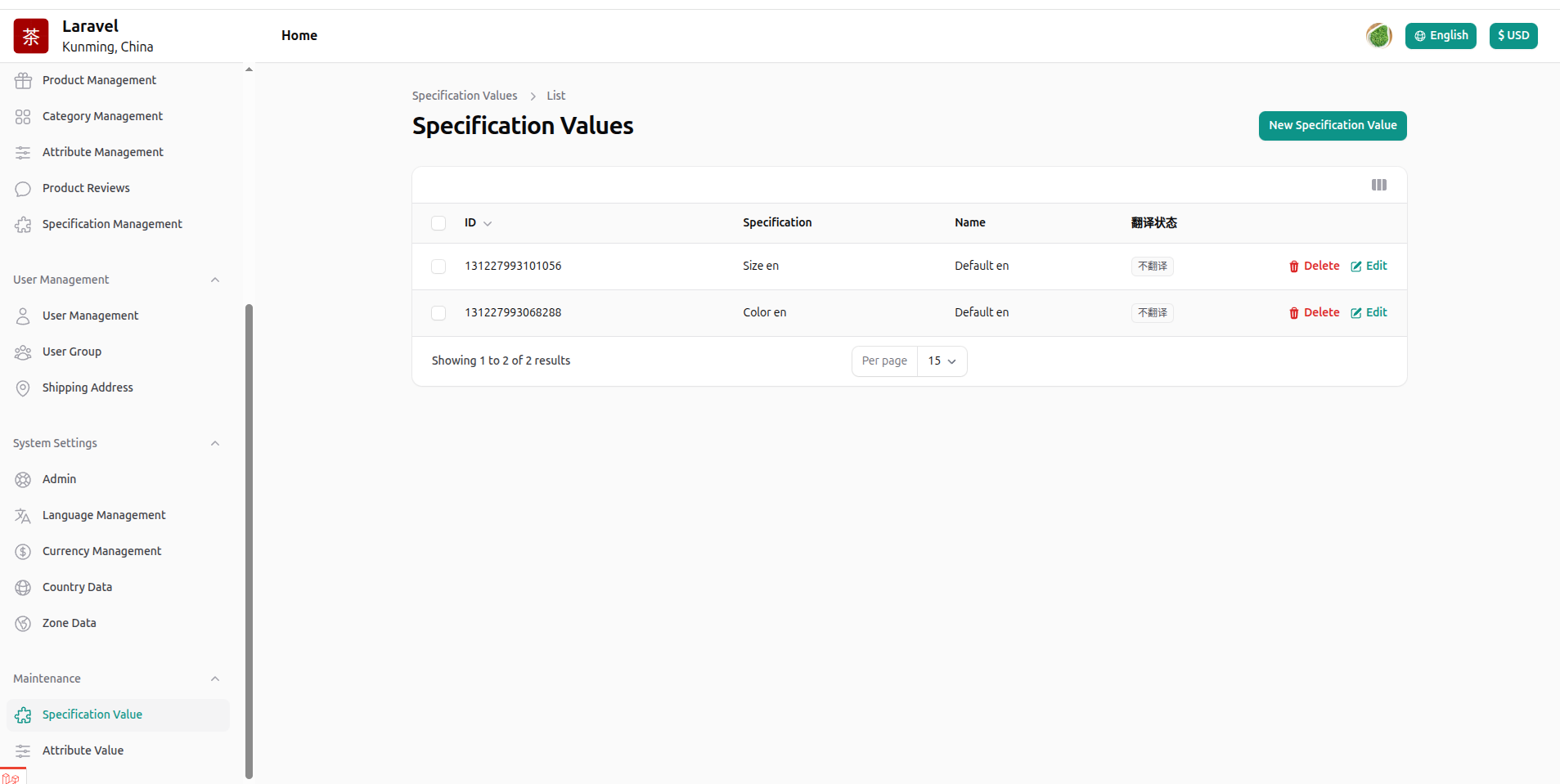Edit the Color en specification value
The height and width of the screenshot is (784, 1560).
point(1369,313)
